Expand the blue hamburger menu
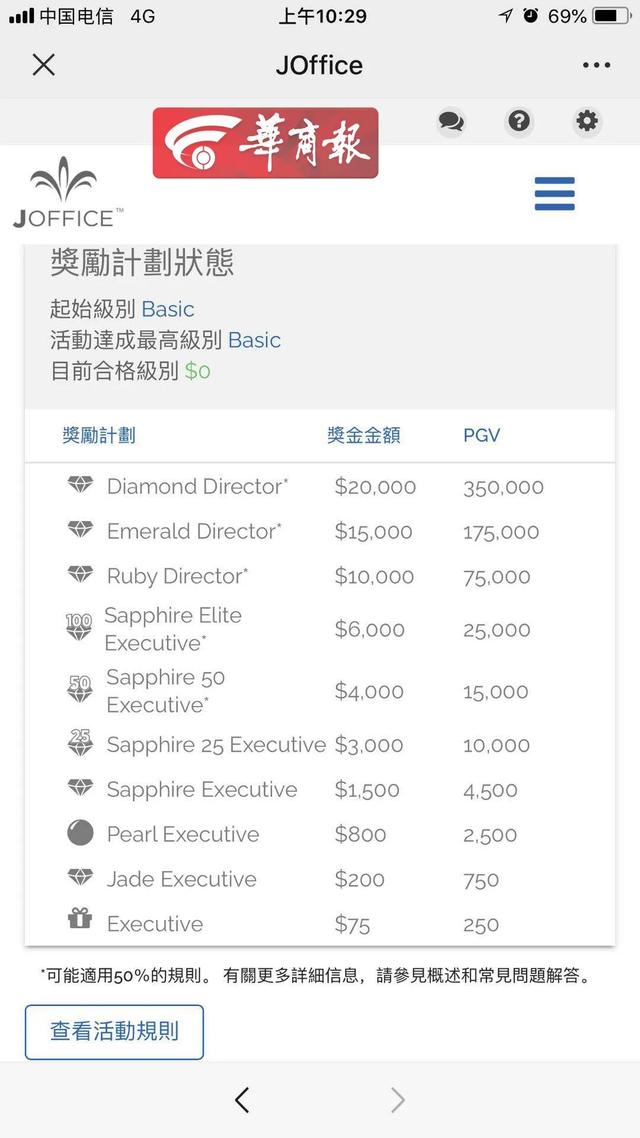640x1138 pixels. click(x=554, y=194)
